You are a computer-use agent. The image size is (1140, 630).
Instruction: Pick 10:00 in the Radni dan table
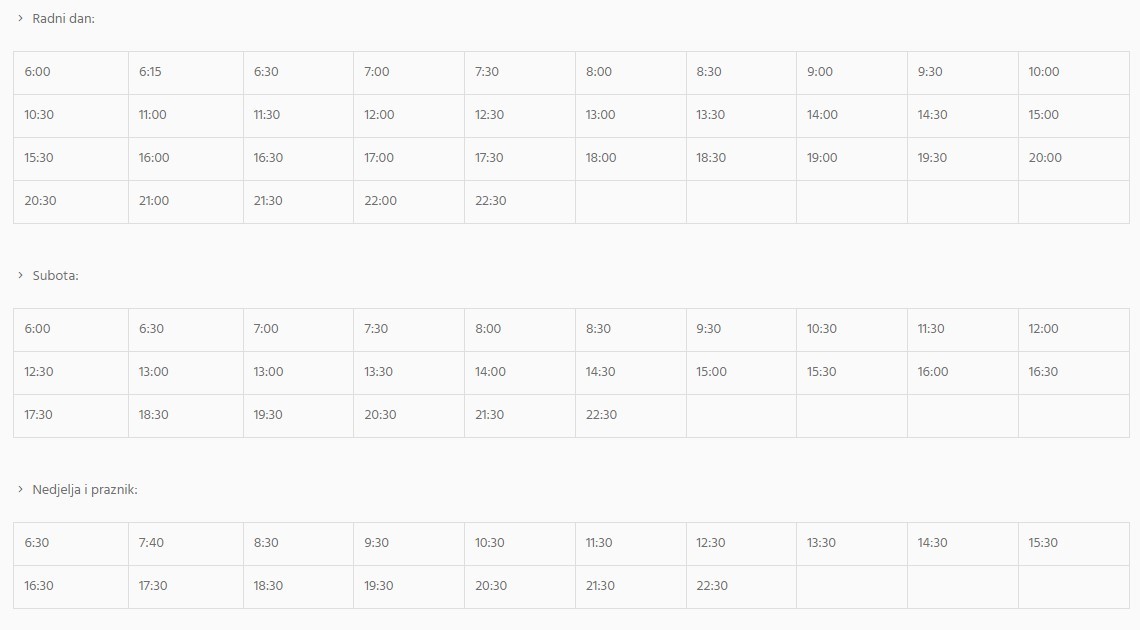[1043, 72]
